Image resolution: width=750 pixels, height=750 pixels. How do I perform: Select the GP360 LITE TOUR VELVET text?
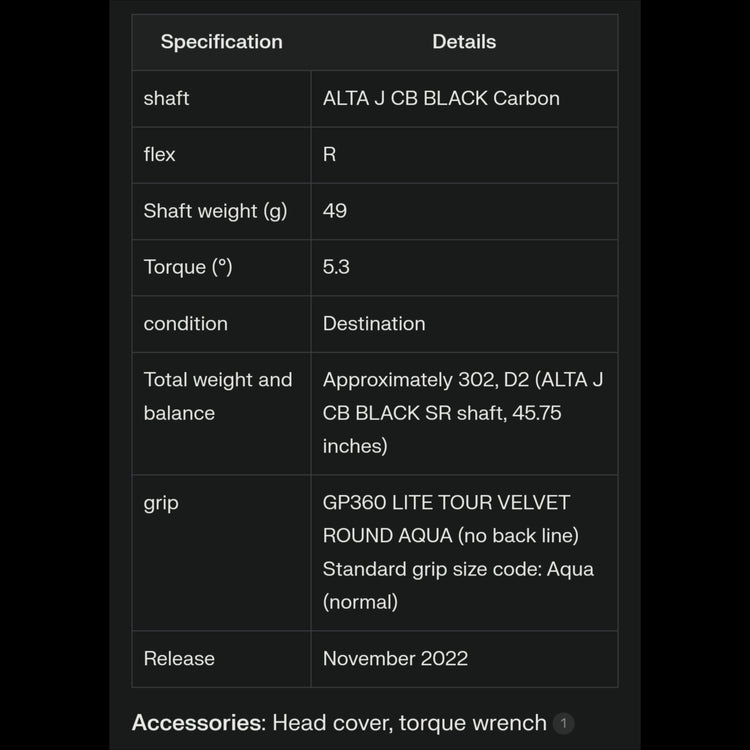click(446, 502)
